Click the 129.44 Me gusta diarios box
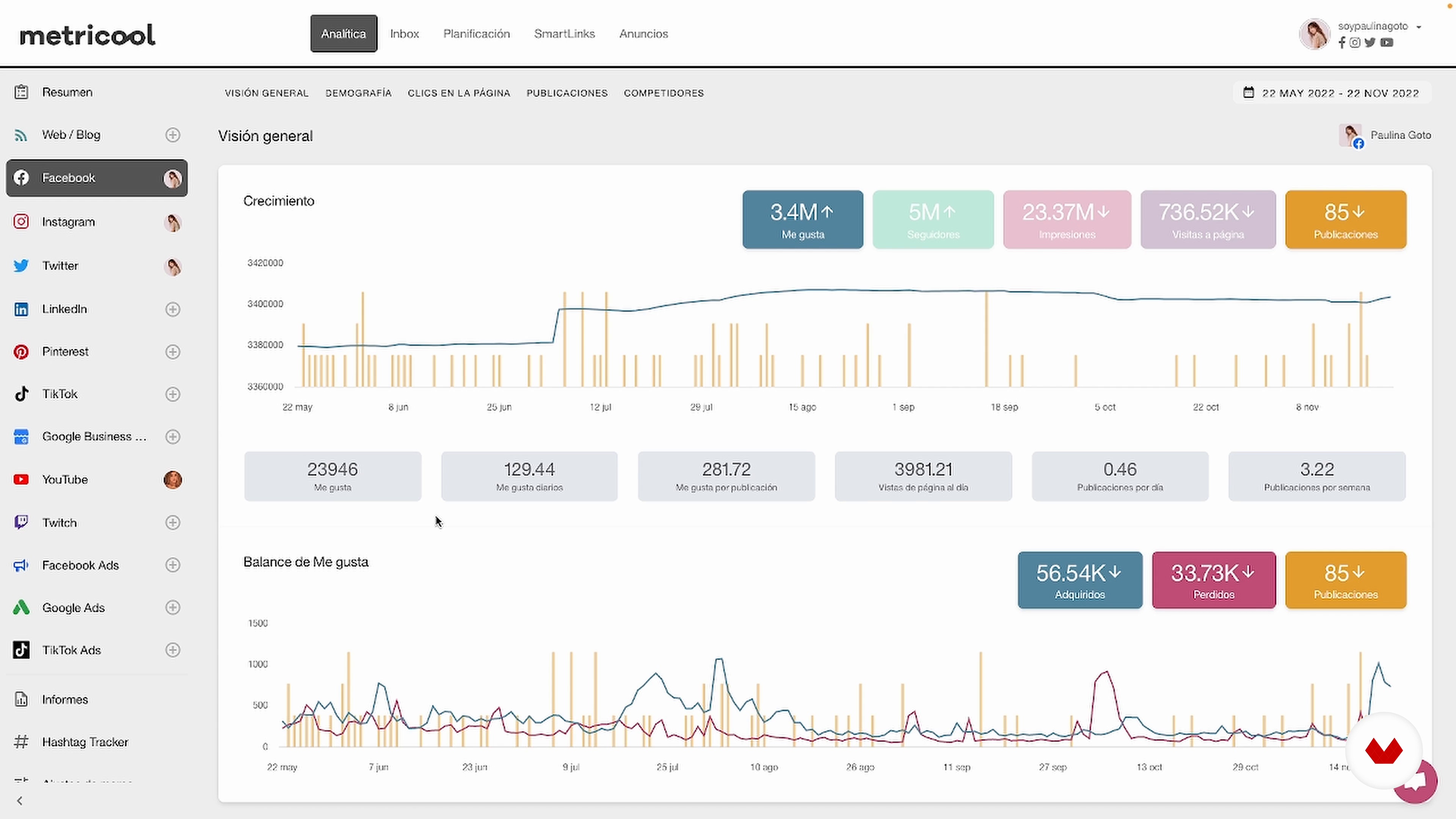The width and height of the screenshot is (1456, 819). pyautogui.click(x=529, y=476)
